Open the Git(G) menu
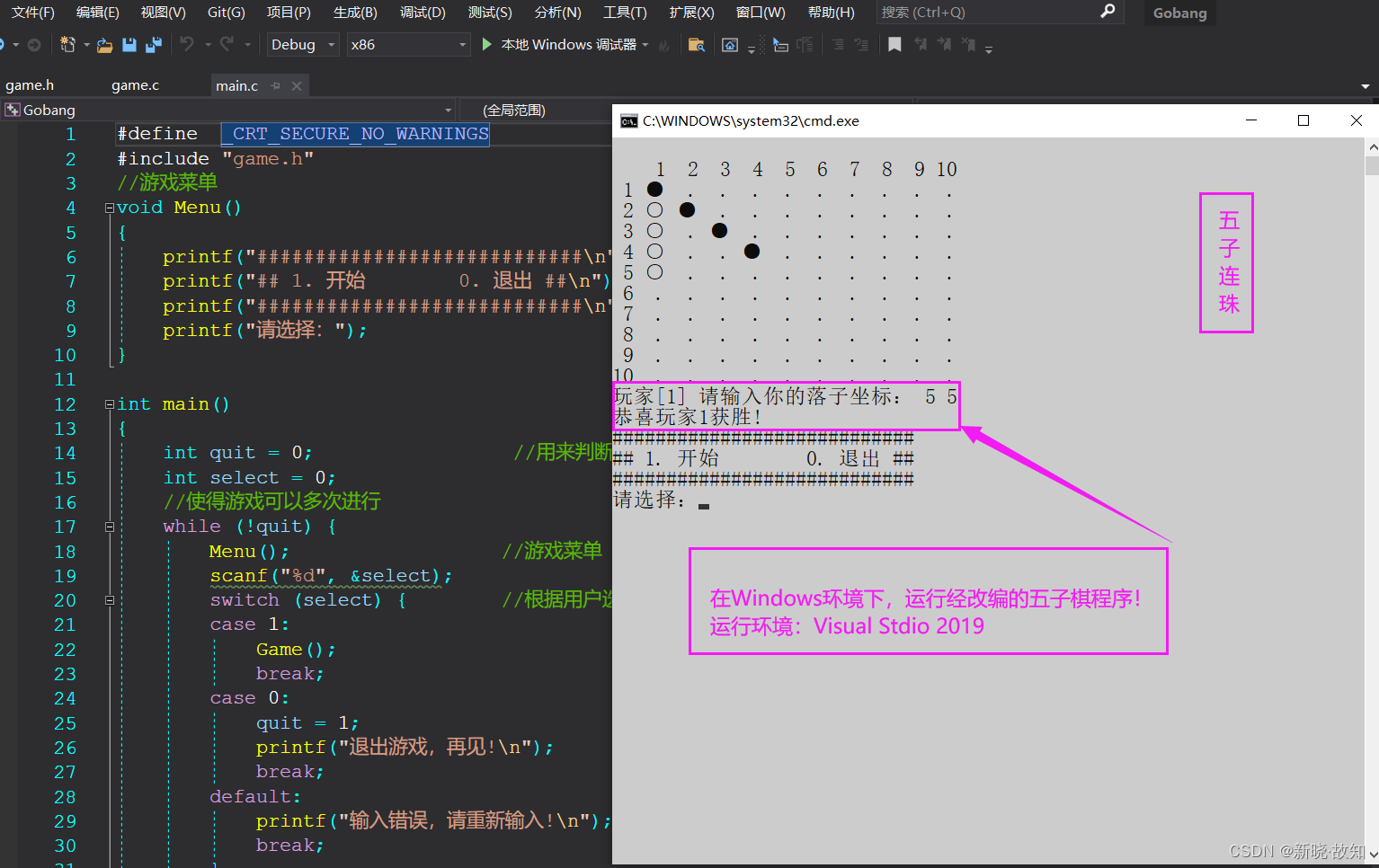The height and width of the screenshot is (868, 1379). tap(226, 12)
